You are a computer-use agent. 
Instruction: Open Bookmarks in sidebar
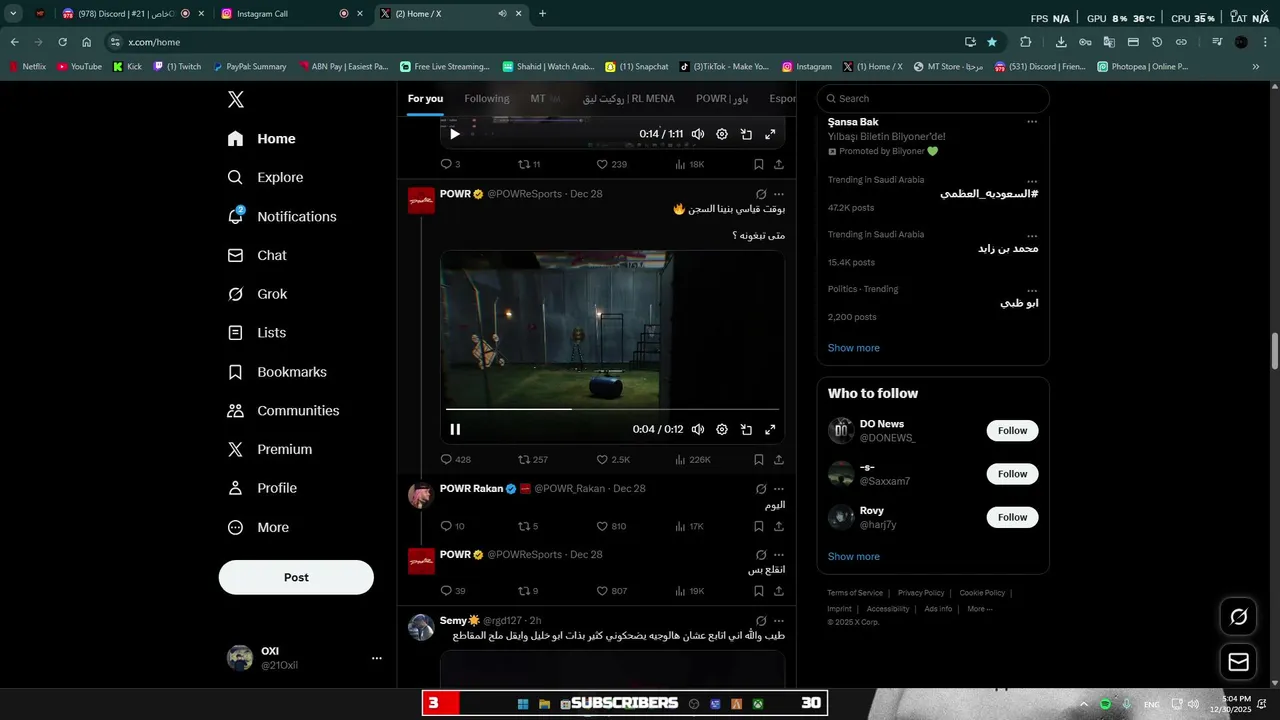click(x=277, y=372)
